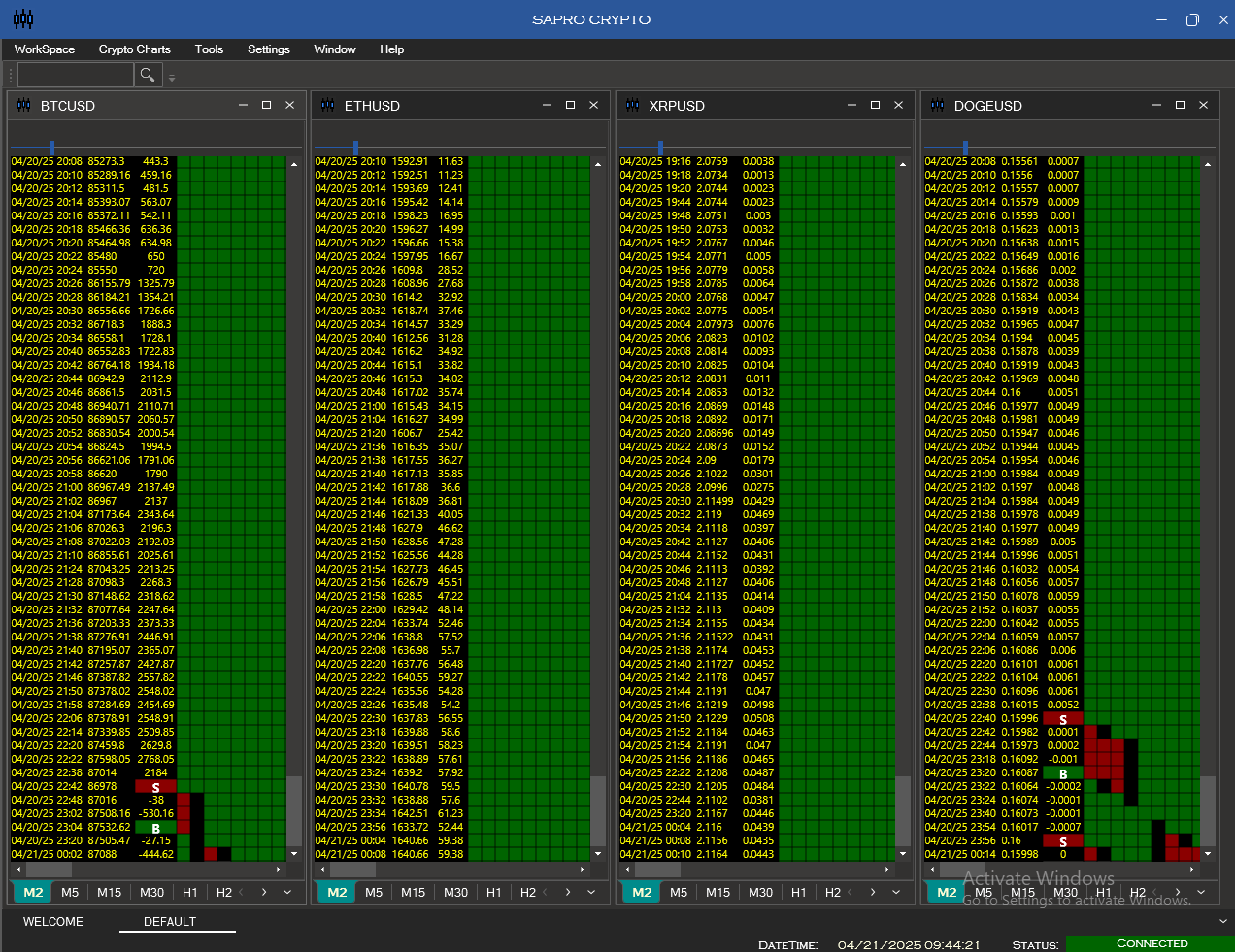The image size is (1235, 952).
Task: Switch to the WELCOME workspace tab
Action: [53, 922]
